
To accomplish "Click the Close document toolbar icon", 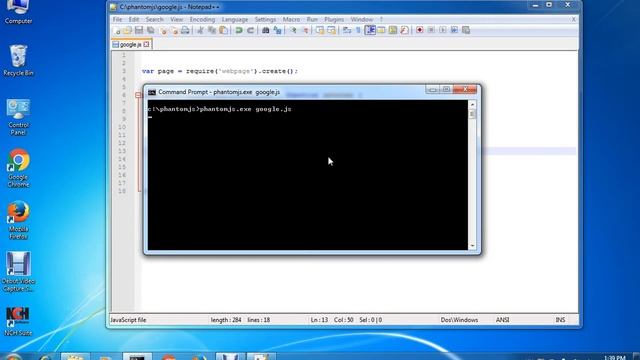I will [163, 30].
